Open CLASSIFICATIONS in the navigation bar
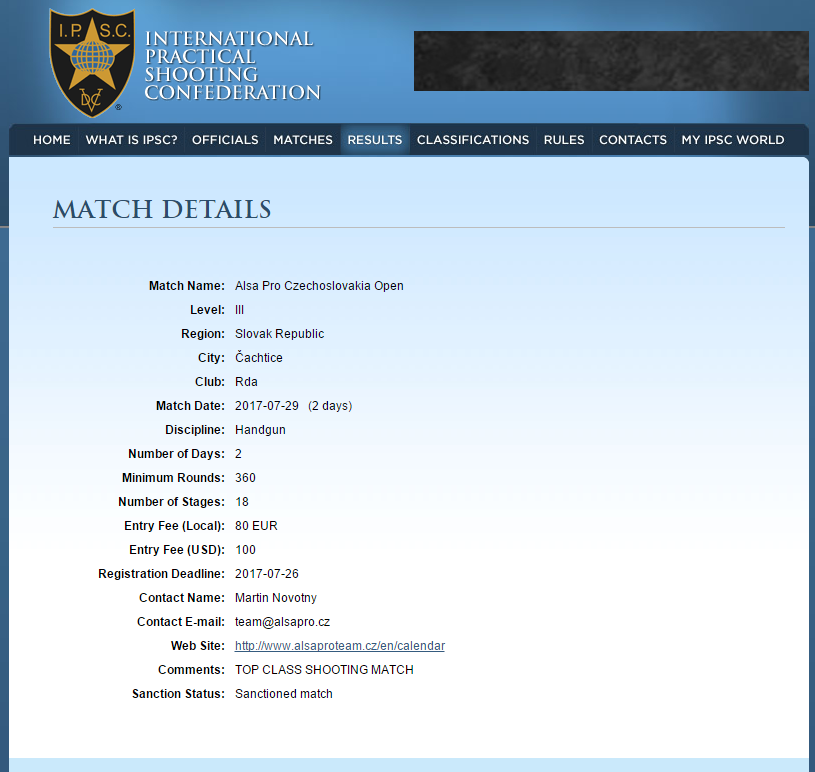This screenshot has height=772, width=815. 473,140
